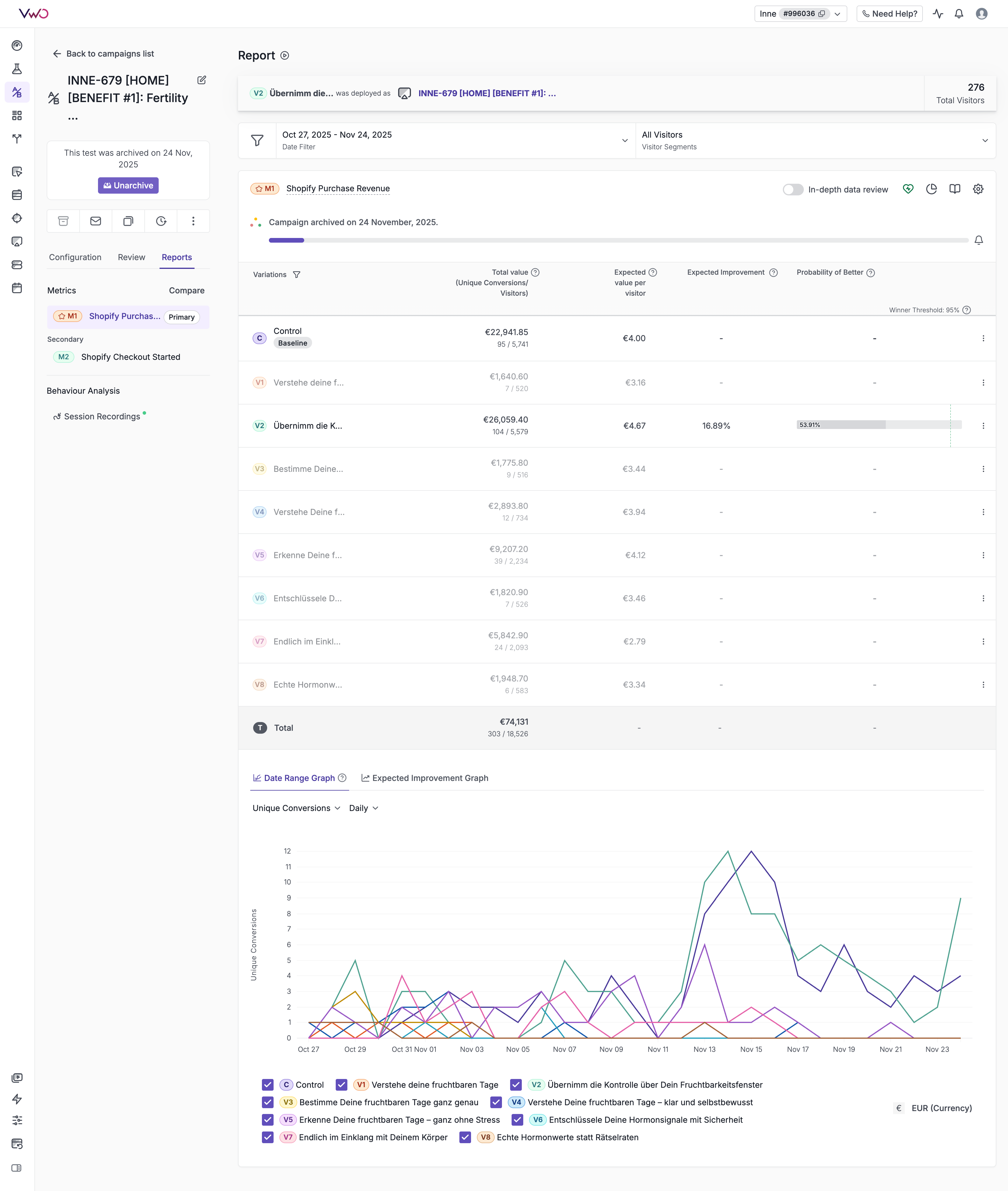The width and height of the screenshot is (1008, 1191).
Task: Uncheck the Control series checkbox
Action: click(267, 1084)
